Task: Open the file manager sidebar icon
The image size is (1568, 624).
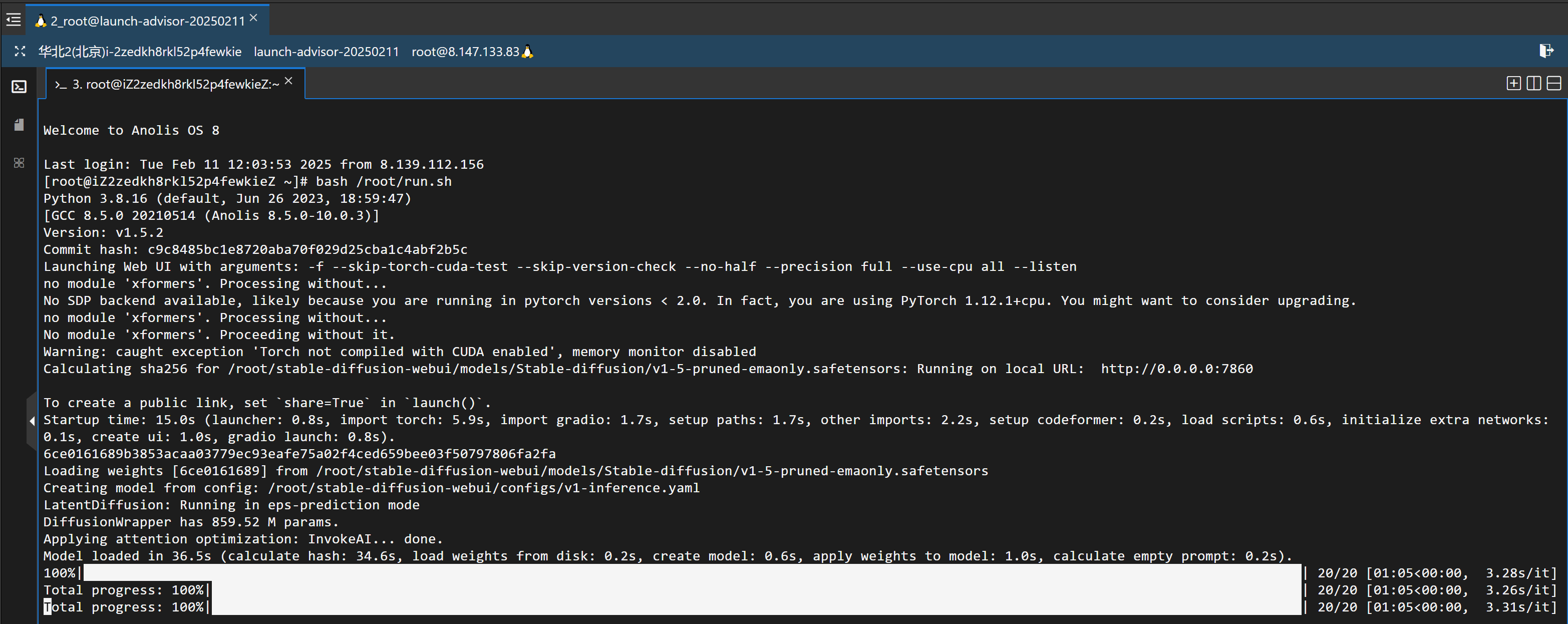Action: (x=20, y=125)
